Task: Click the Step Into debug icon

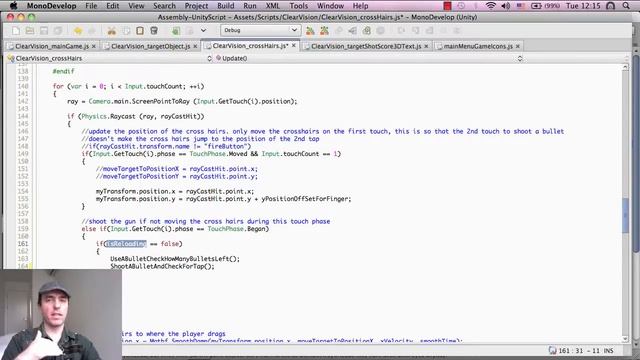Action: pyautogui.click(x=416, y=31)
